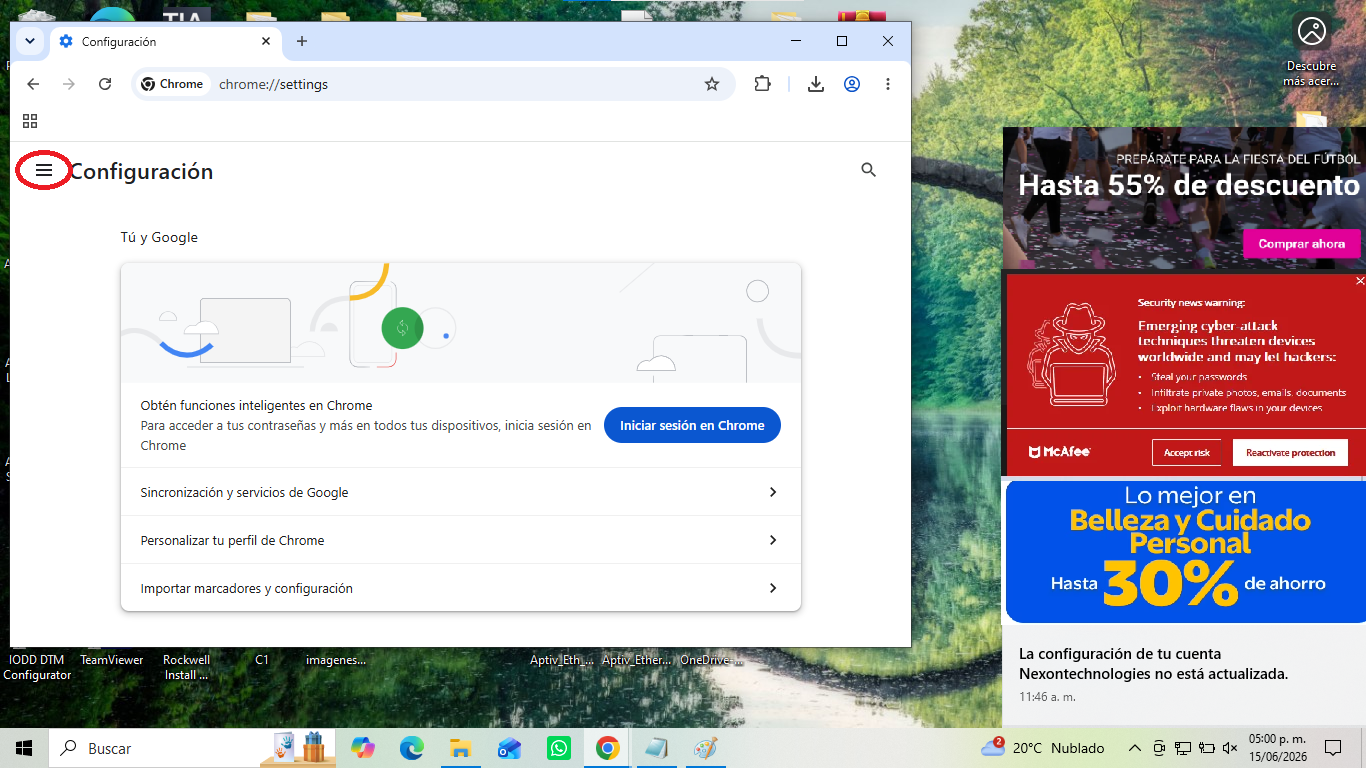Open the Nexontechnologies account notification
1366x768 pixels.
[1184, 674]
